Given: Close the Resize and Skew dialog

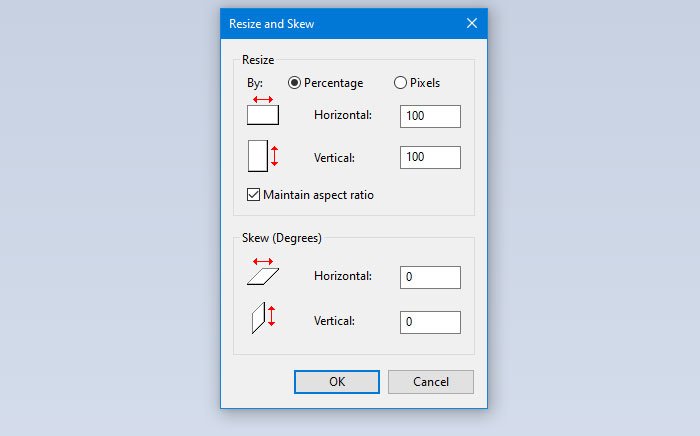Looking at the screenshot, I should coord(472,23).
